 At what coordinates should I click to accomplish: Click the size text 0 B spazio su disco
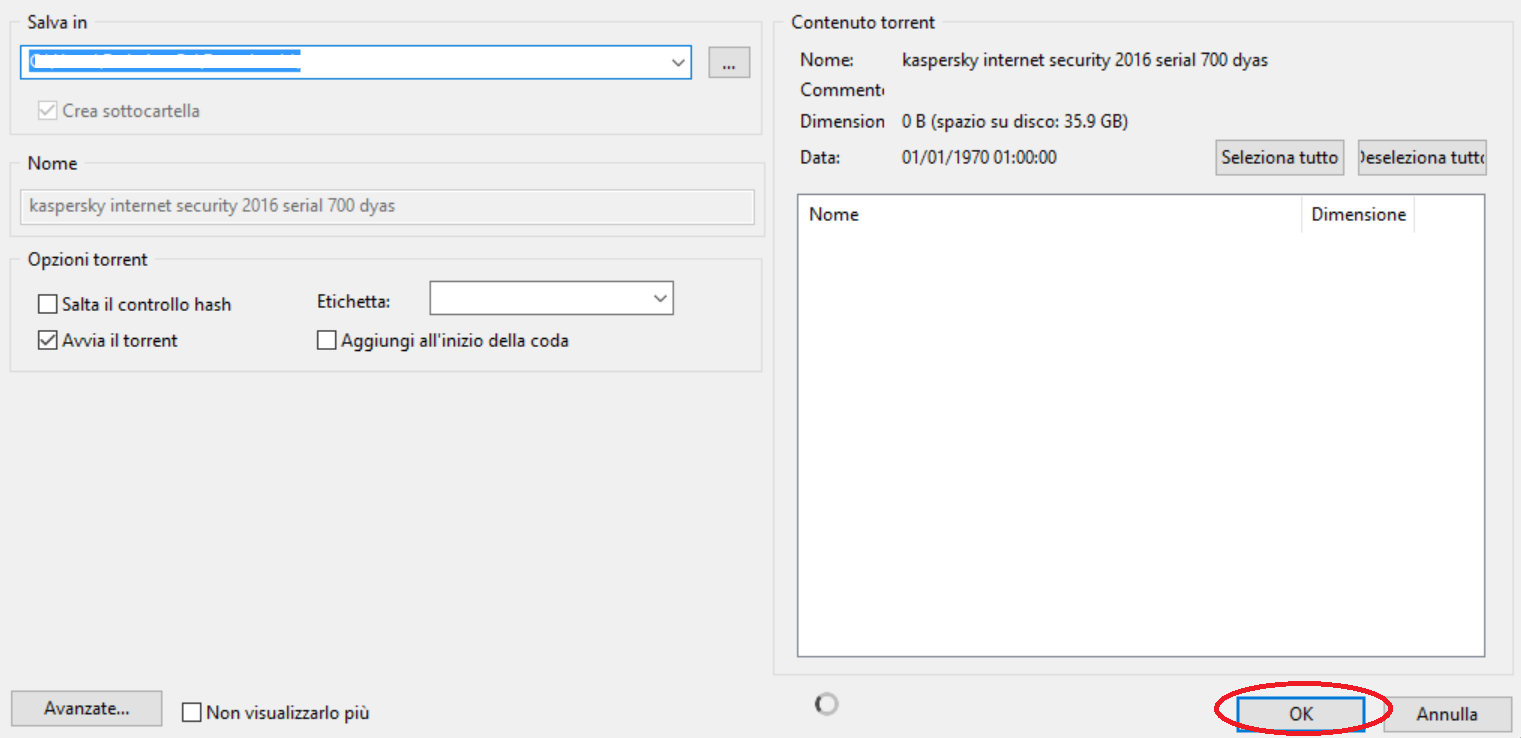[x=1014, y=122]
